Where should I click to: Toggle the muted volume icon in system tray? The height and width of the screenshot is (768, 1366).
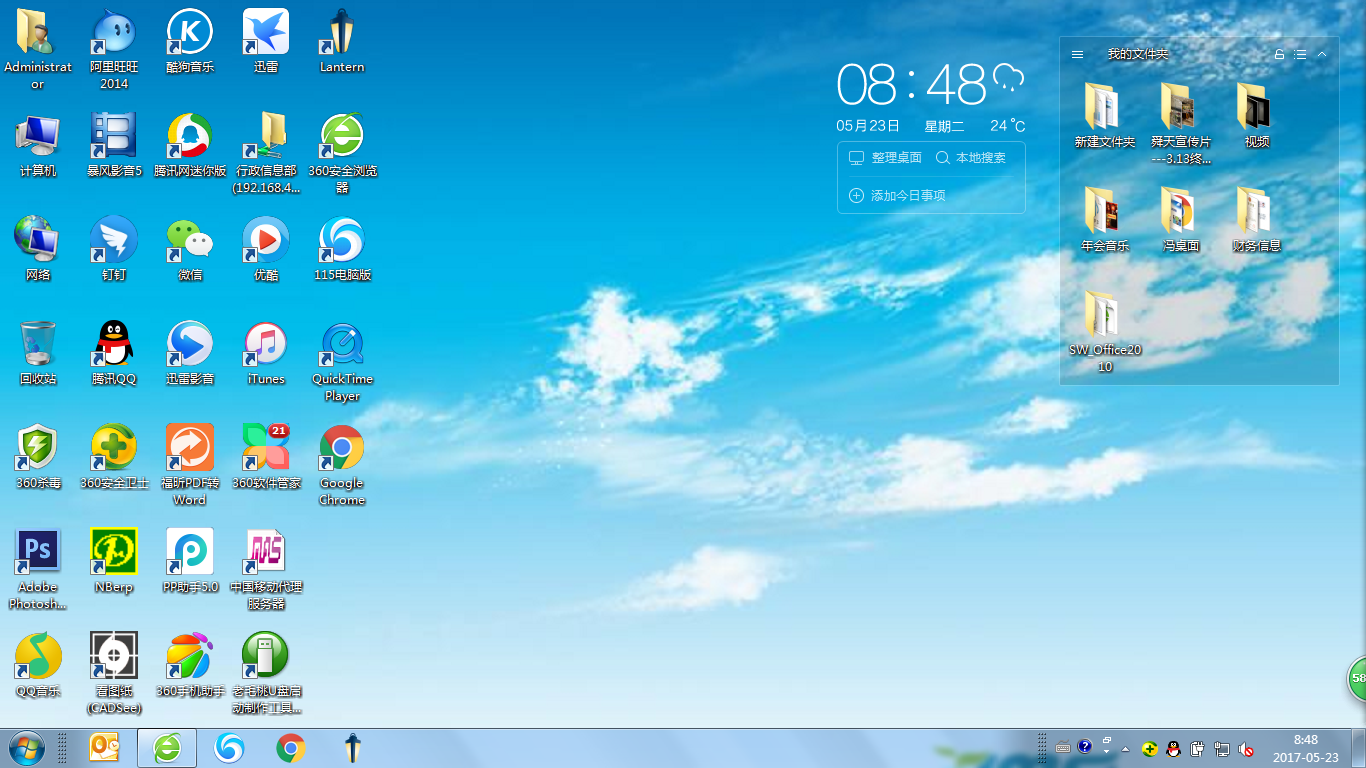click(x=1246, y=748)
